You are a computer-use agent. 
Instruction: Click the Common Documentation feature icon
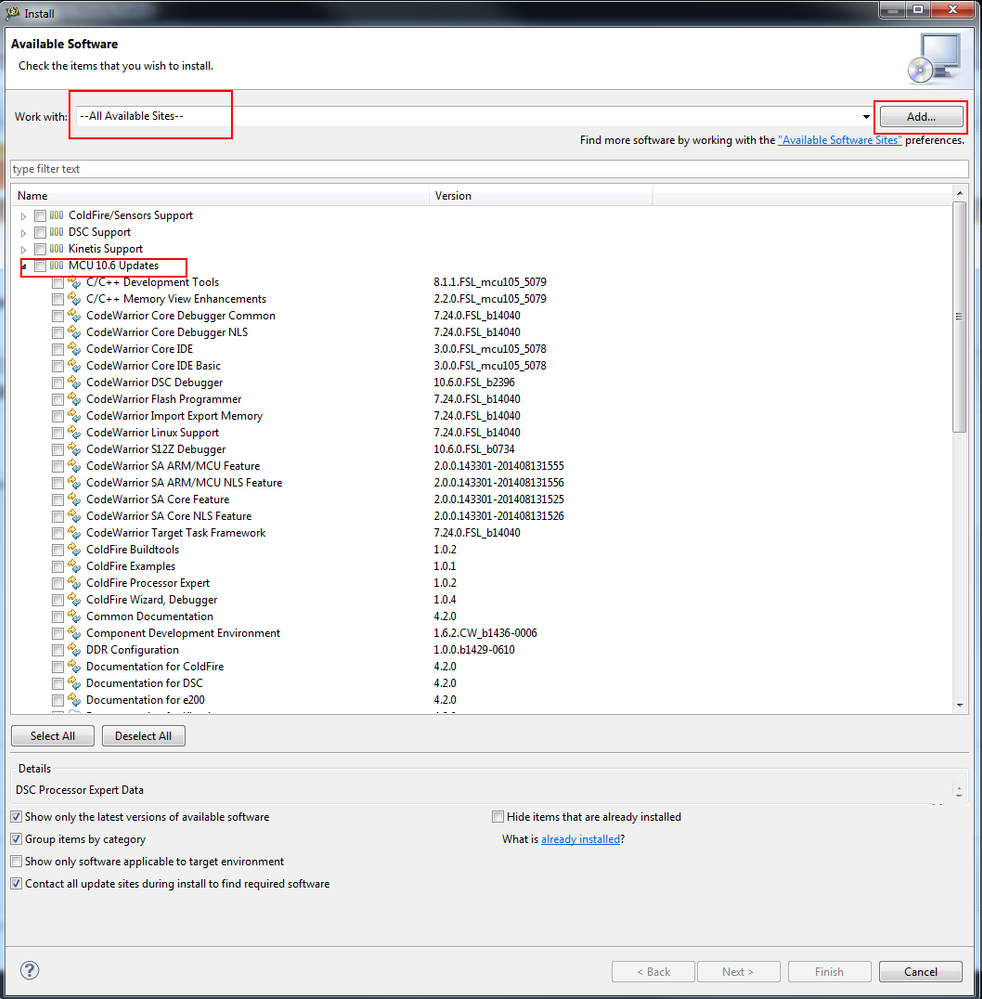75,616
